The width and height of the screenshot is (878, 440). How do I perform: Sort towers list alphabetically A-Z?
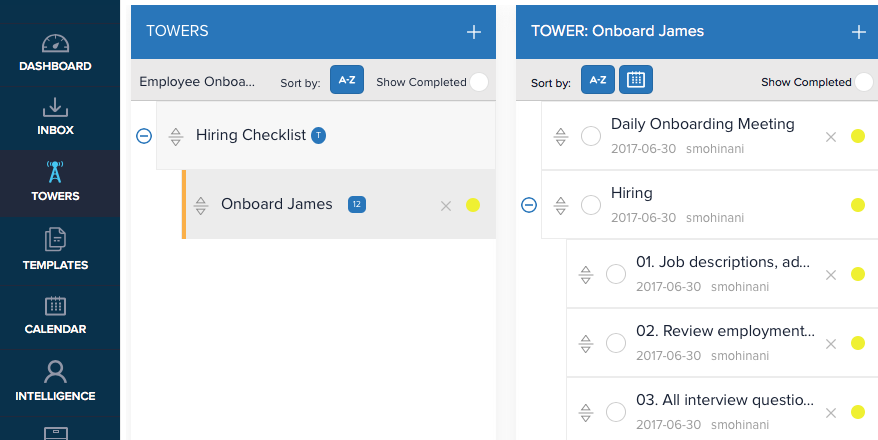(347, 80)
